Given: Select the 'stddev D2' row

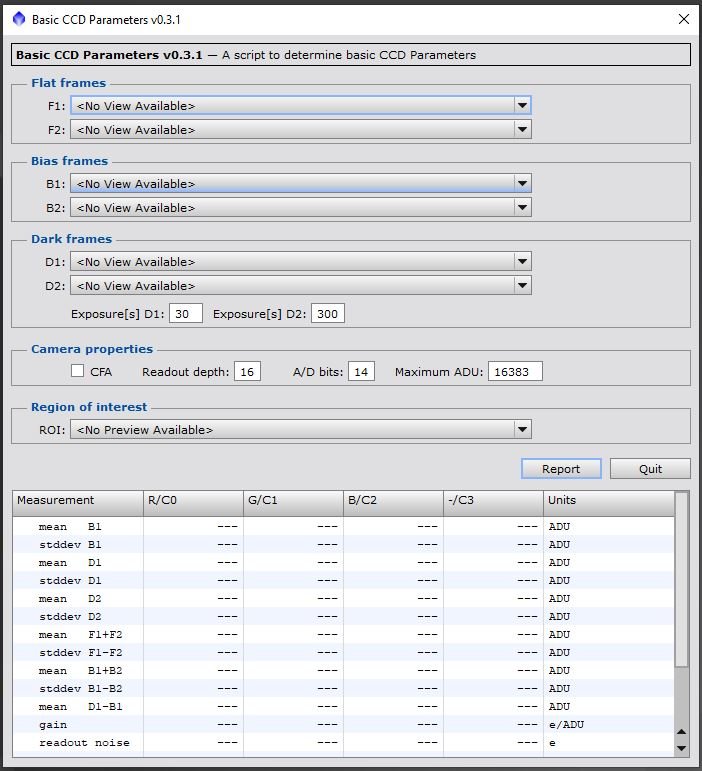Looking at the screenshot, I should coord(343,616).
